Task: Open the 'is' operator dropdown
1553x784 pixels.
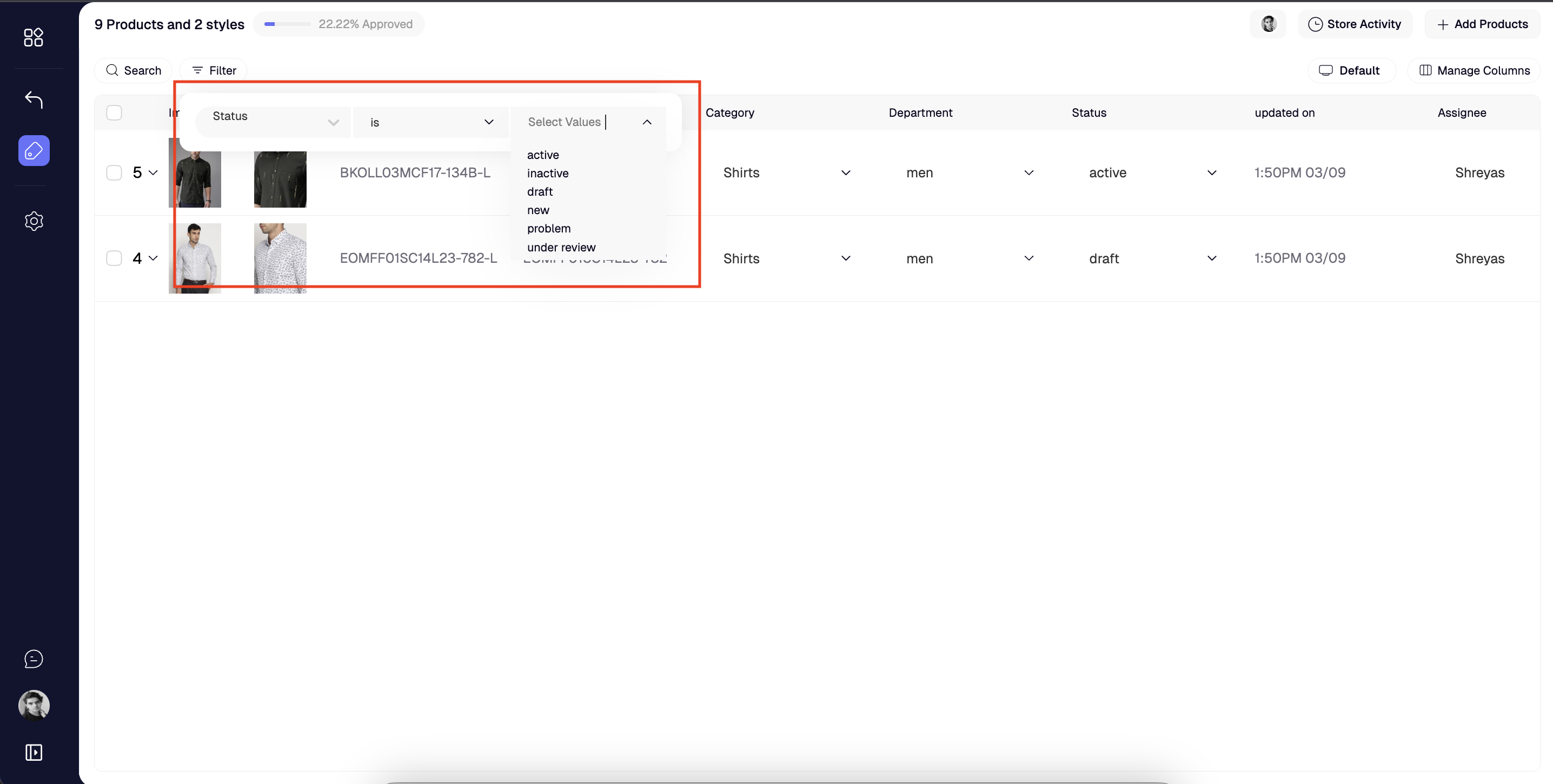Action: click(x=431, y=122)
